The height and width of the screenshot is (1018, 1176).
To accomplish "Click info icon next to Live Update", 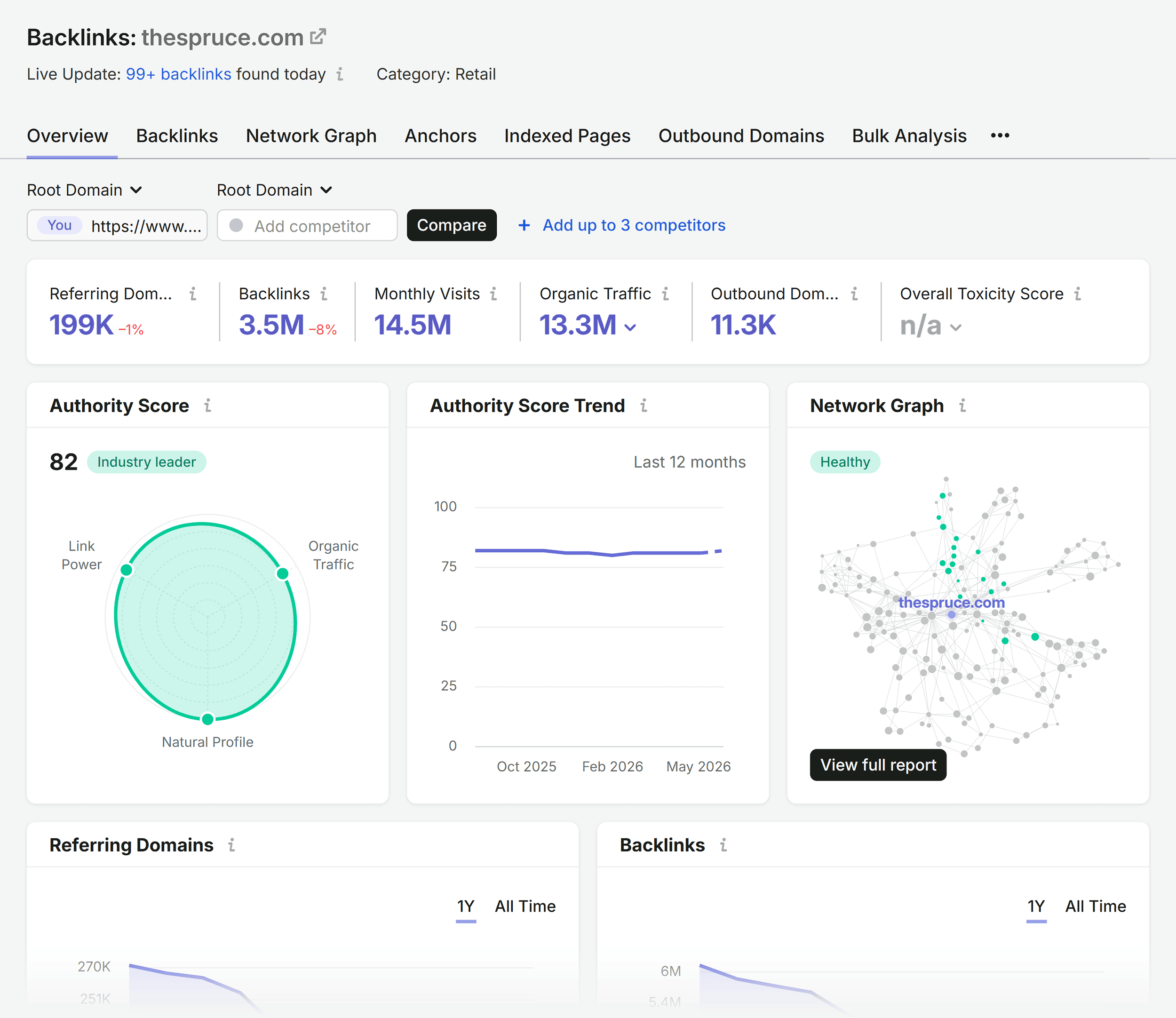I will pos(340,74).
